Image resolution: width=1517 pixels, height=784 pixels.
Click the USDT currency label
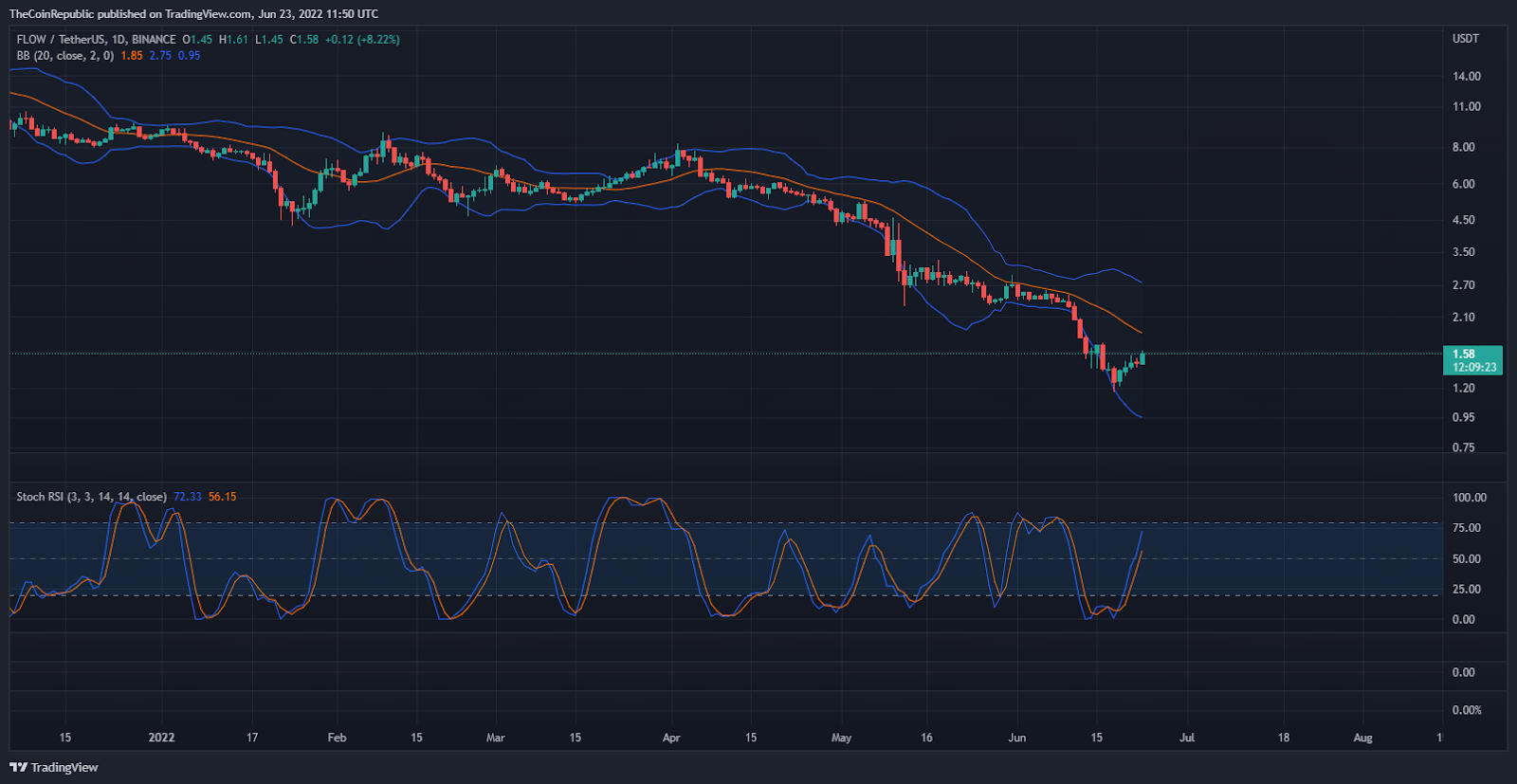point(1466,39)
